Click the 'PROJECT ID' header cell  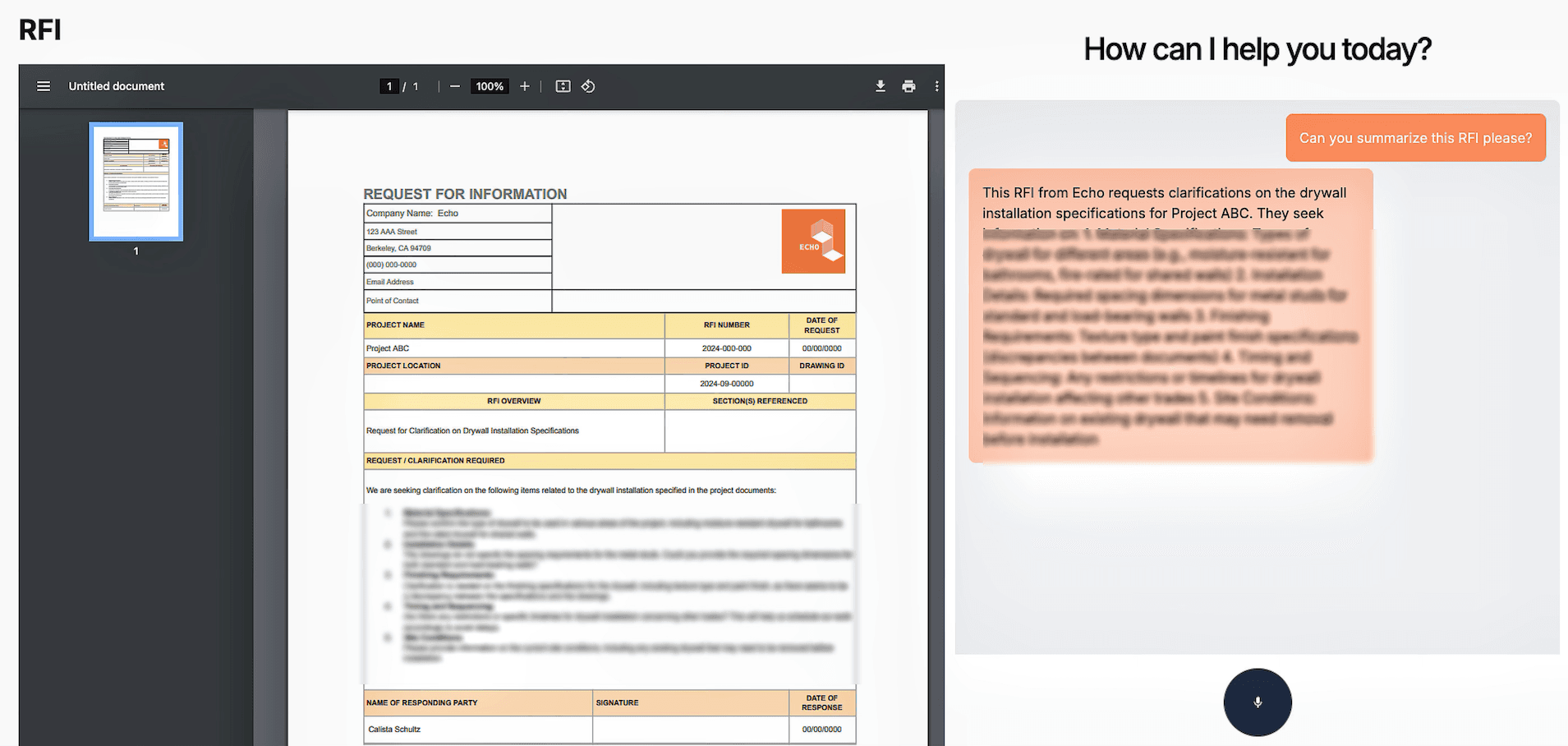[727, 366]
